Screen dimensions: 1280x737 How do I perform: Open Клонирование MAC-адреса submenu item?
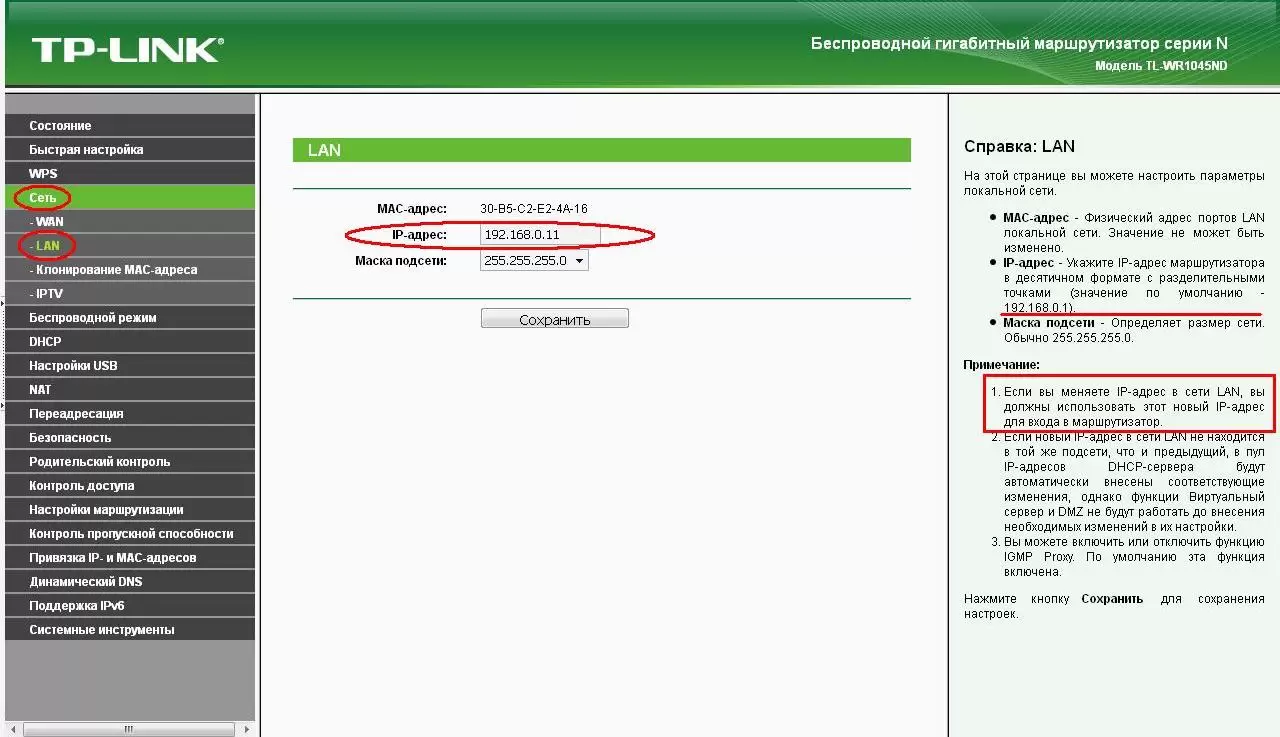pyautogui.click(x=116, y=270)
